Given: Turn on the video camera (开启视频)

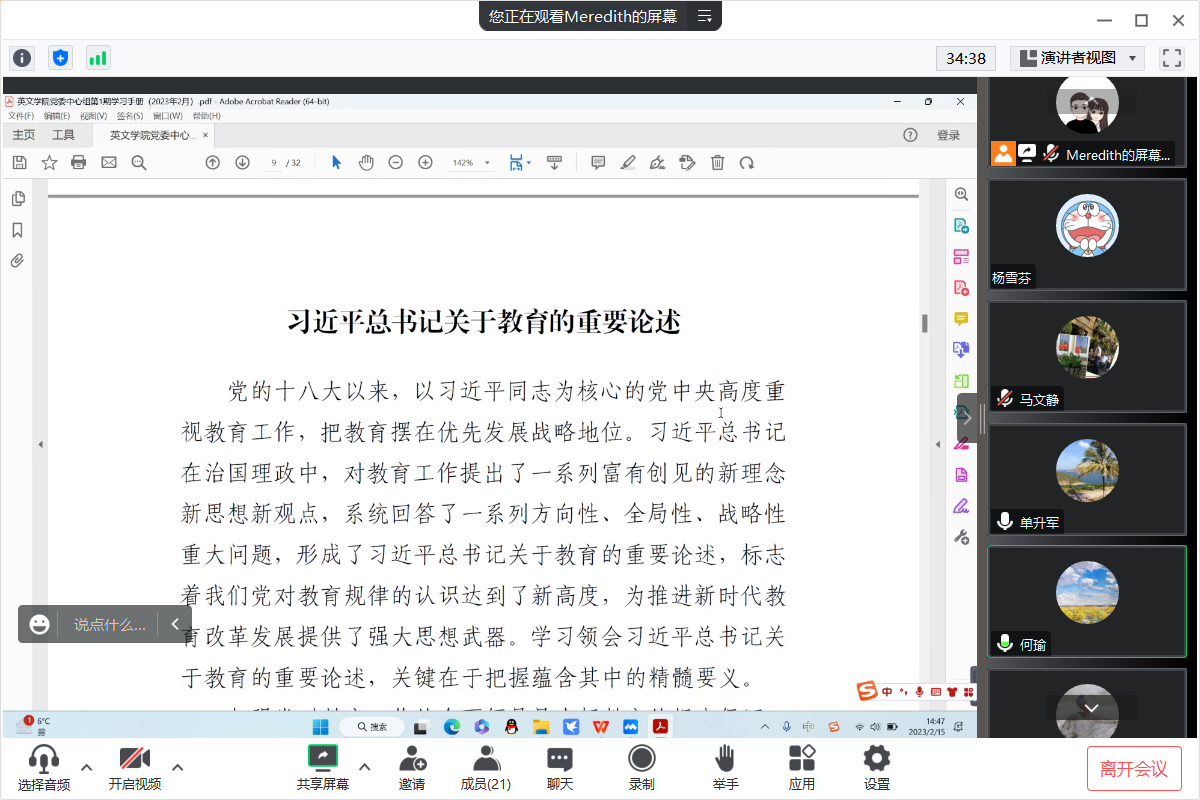Looking at the screenshot, I should click(x=134, y=767).
